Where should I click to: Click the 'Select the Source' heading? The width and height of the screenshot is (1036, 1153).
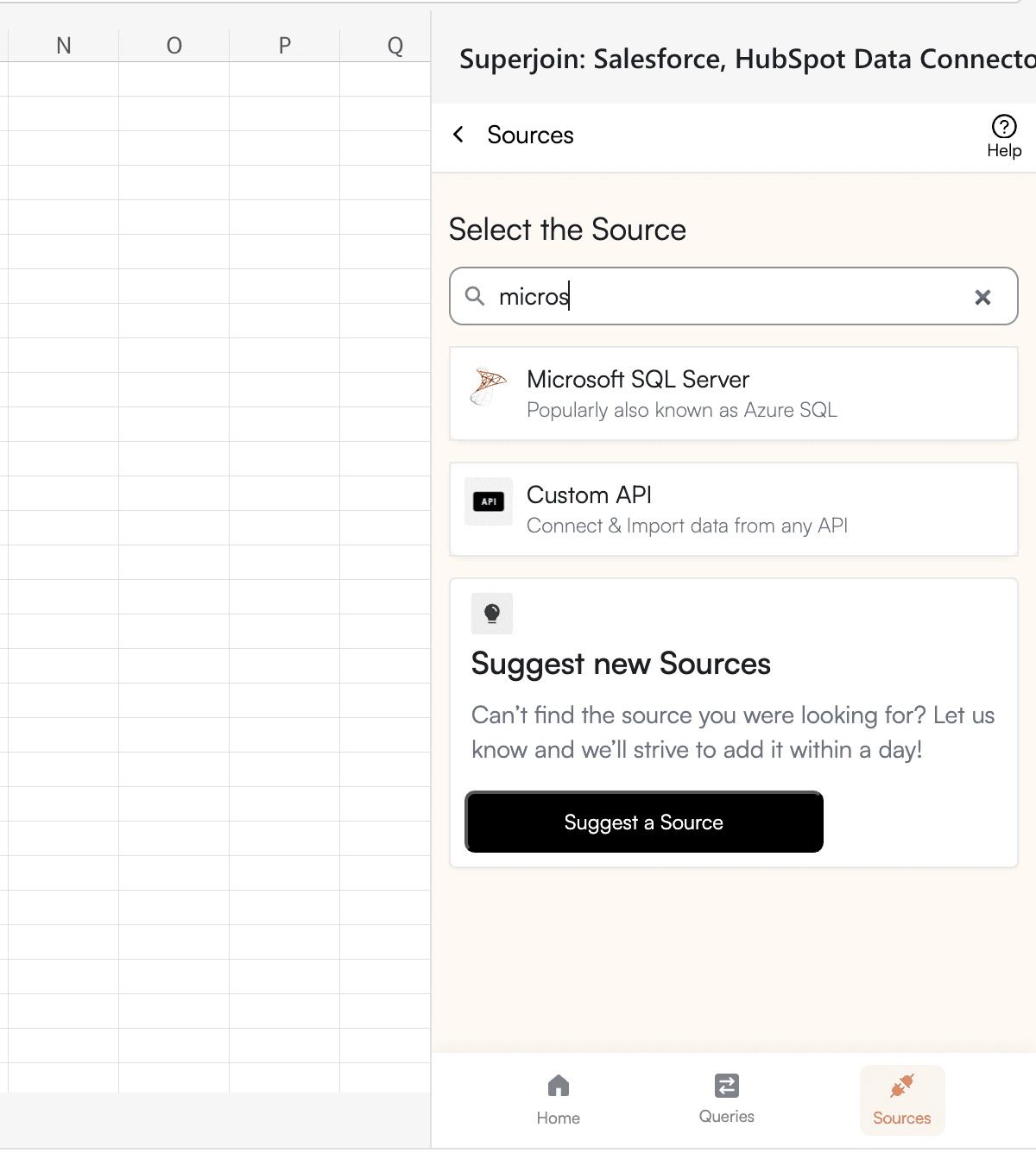click(x=567, y=230)
